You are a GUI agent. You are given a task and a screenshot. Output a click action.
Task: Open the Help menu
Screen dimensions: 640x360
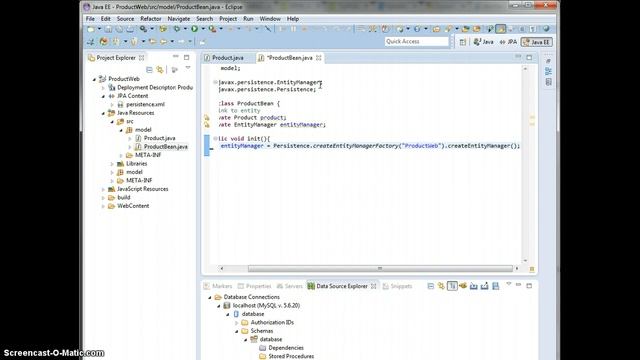(x=293, y=19)
